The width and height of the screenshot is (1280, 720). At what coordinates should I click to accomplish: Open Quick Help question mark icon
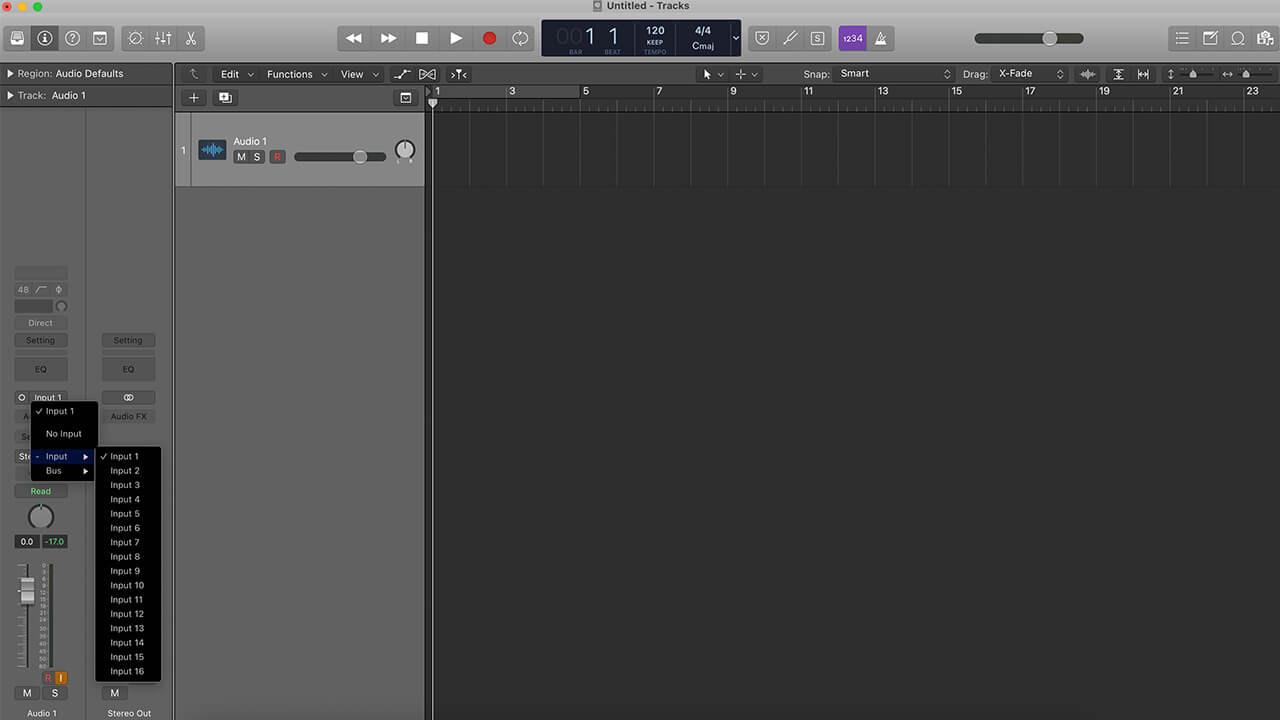(72, 38)
